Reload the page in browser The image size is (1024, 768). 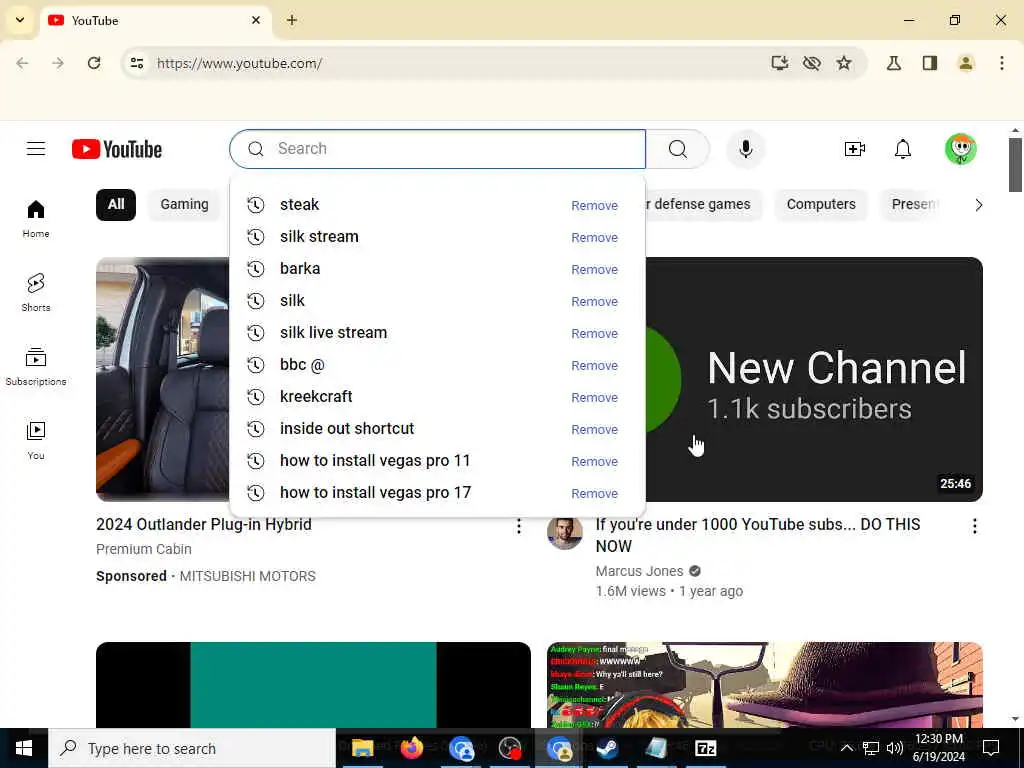(94, 63)
